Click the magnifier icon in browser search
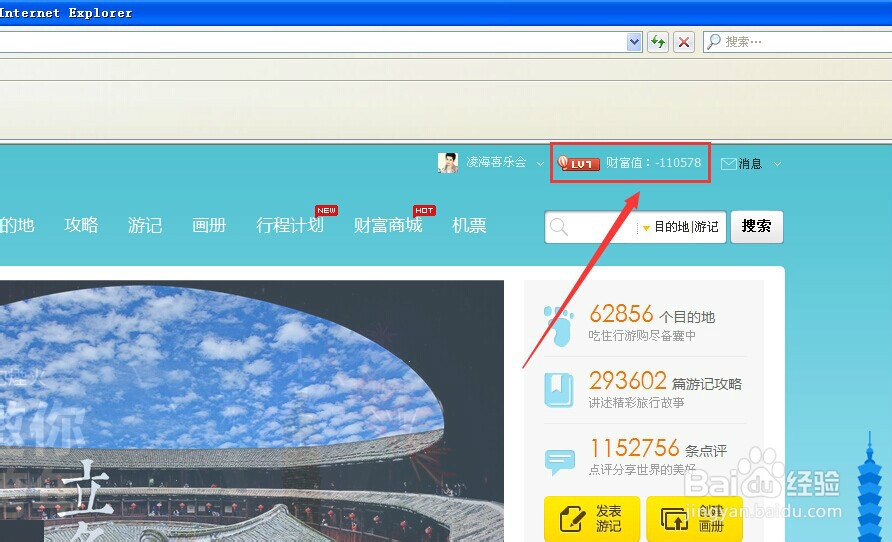The image size is (892, 542). (713, 42)
